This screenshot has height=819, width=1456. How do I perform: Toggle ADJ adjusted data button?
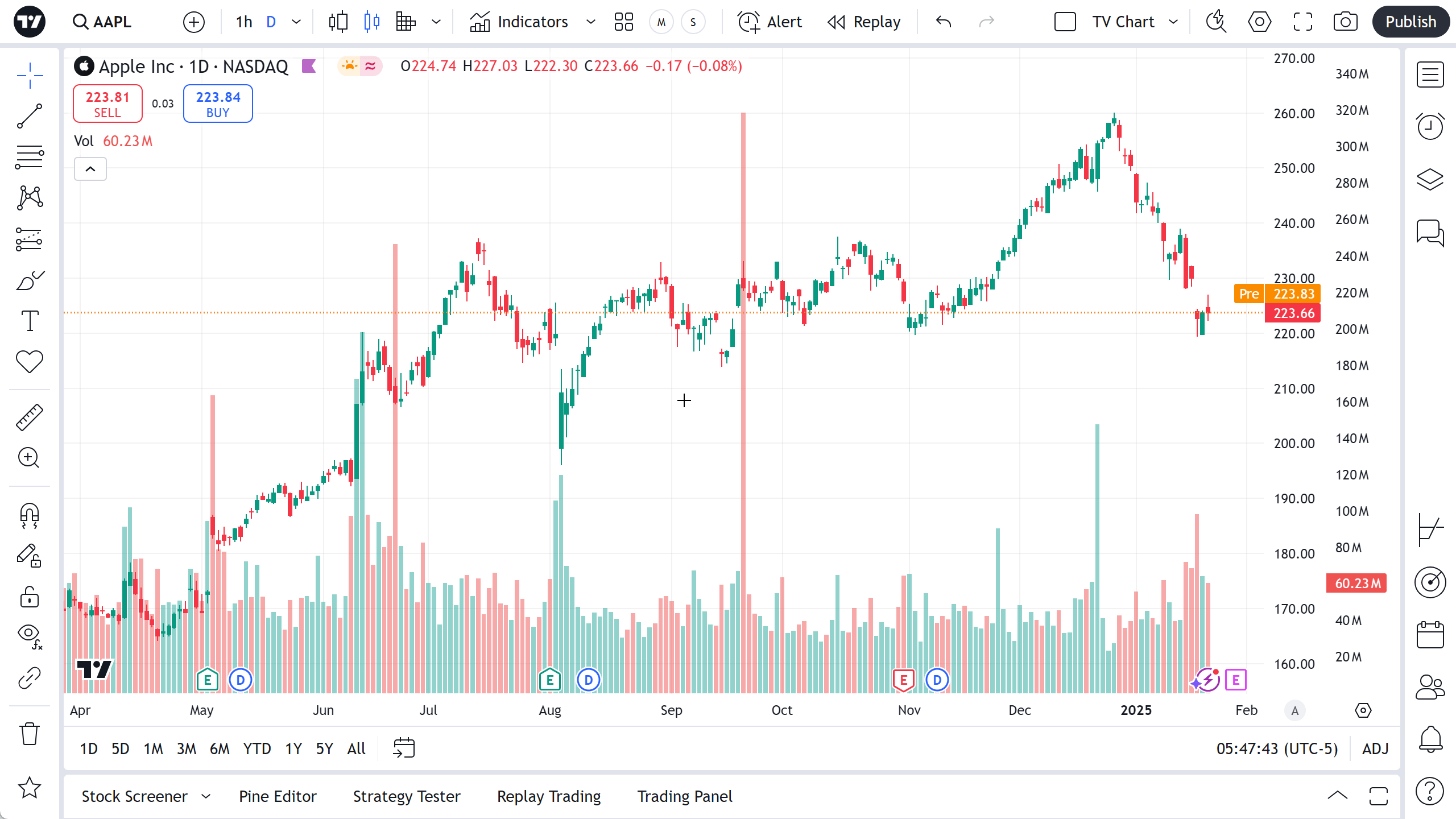coord(1375,748)
